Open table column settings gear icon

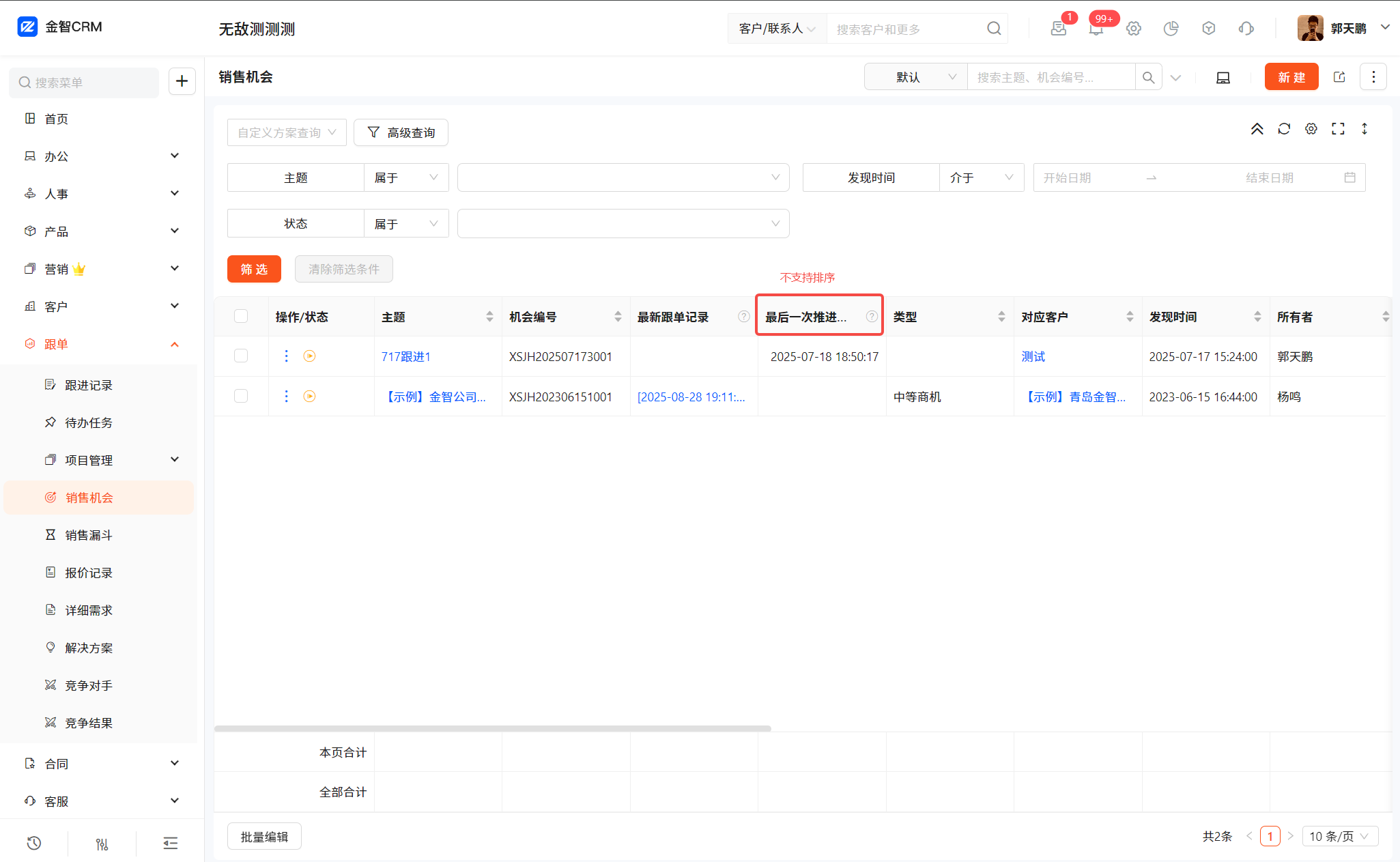click(x=1311, y=129)
